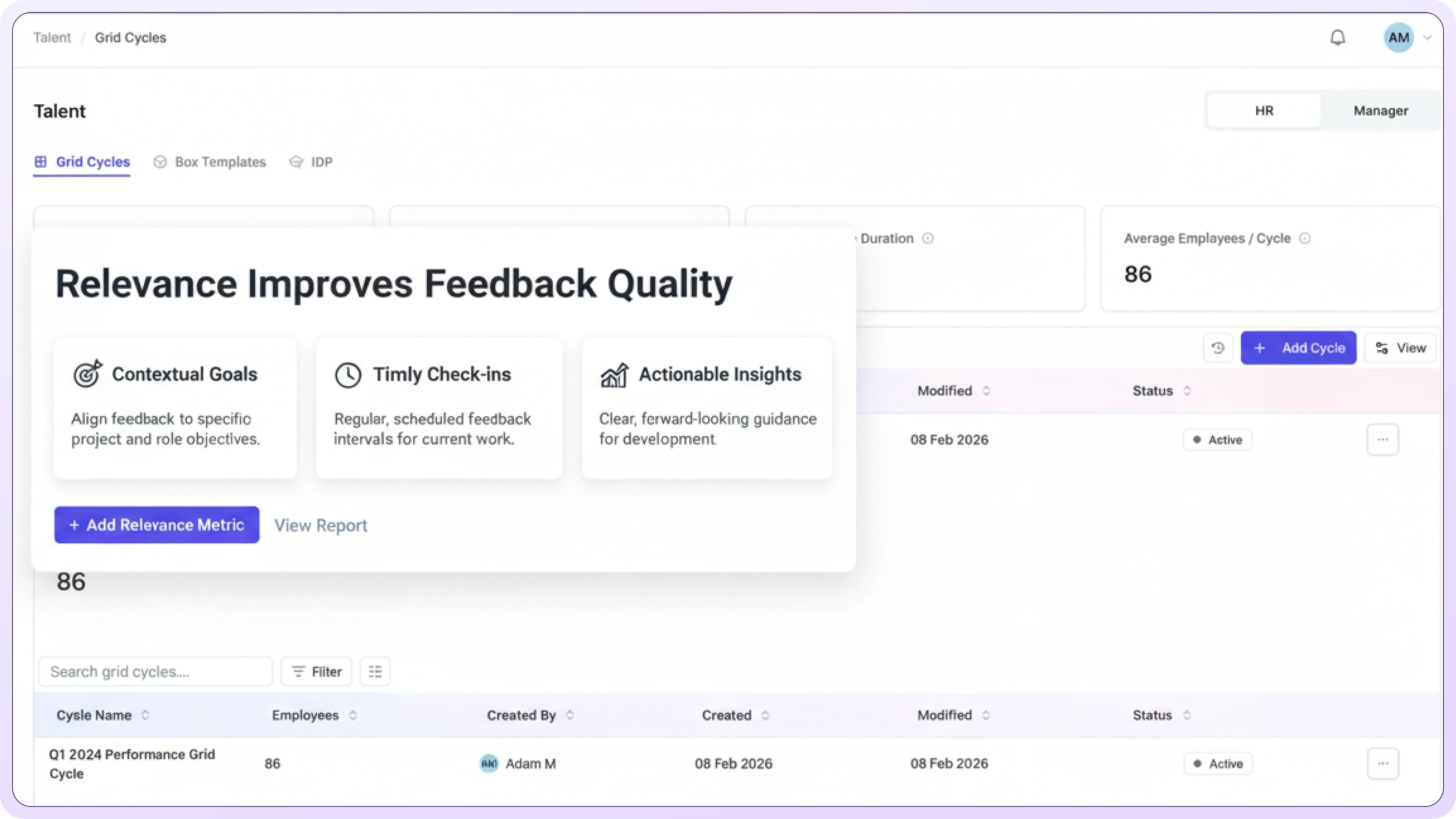This screenshot has width=1456, height=819.
Task: Open the IDP tab
Action: [311, 162]
